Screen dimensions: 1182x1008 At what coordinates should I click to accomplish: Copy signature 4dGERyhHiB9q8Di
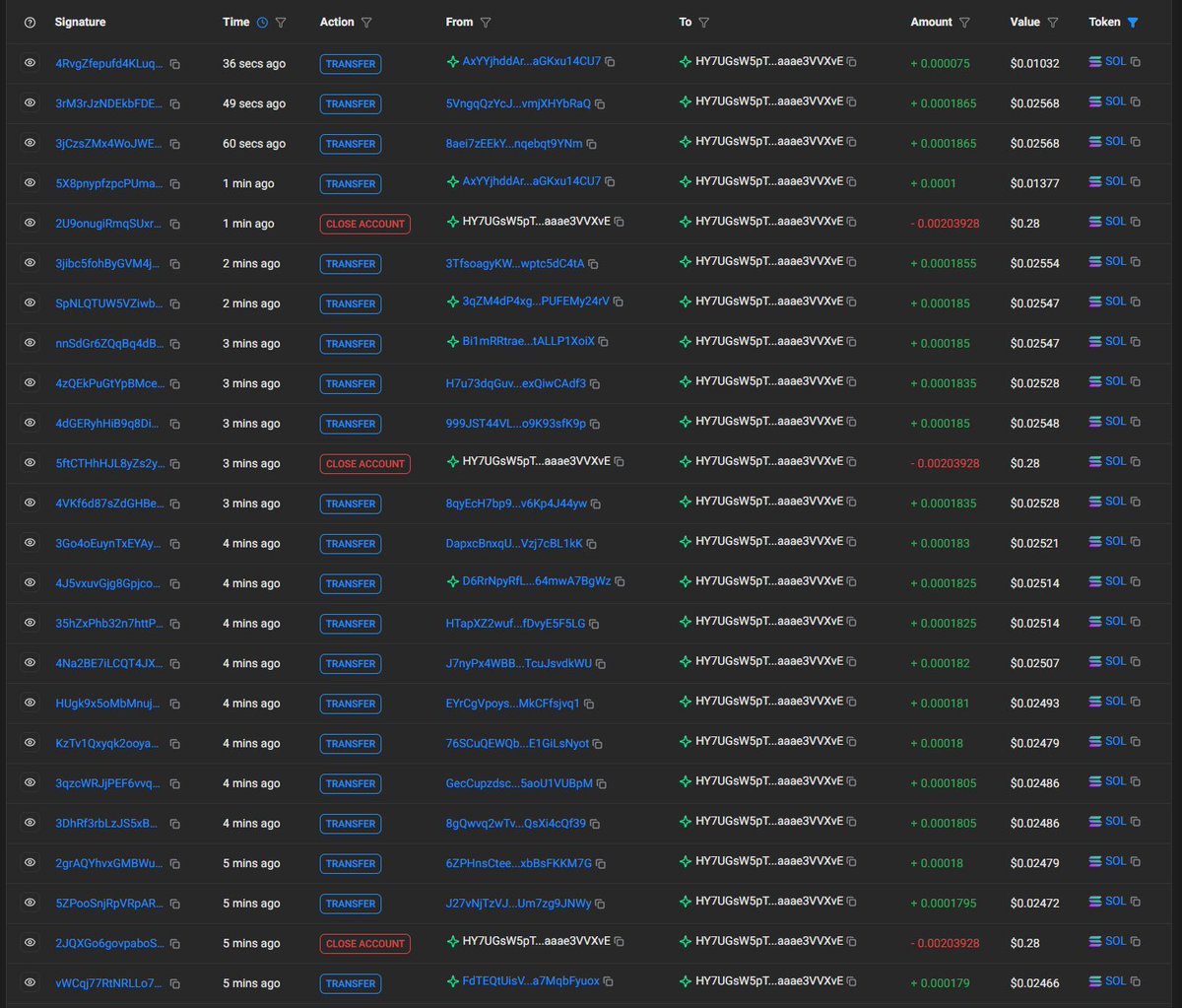pos(174,424)
